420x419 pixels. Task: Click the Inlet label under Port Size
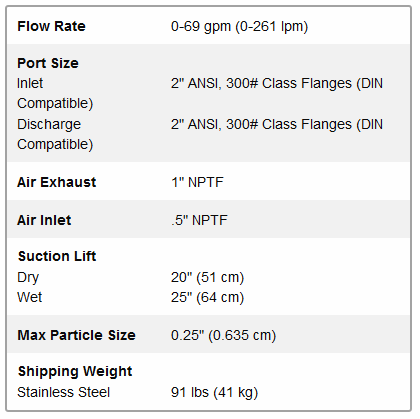pos(30,83)
